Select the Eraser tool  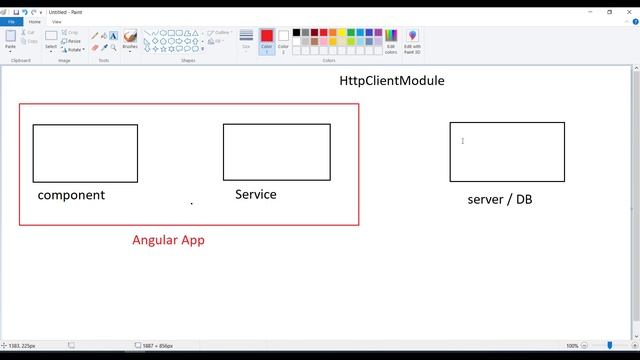click(x=95, y=48)
